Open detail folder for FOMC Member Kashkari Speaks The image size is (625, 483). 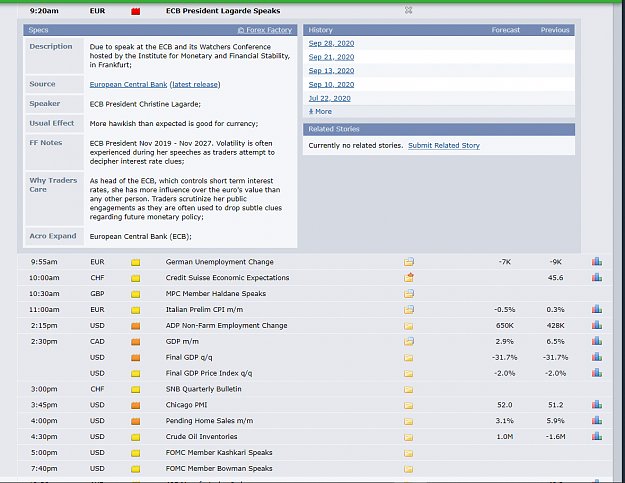(409, 453)
